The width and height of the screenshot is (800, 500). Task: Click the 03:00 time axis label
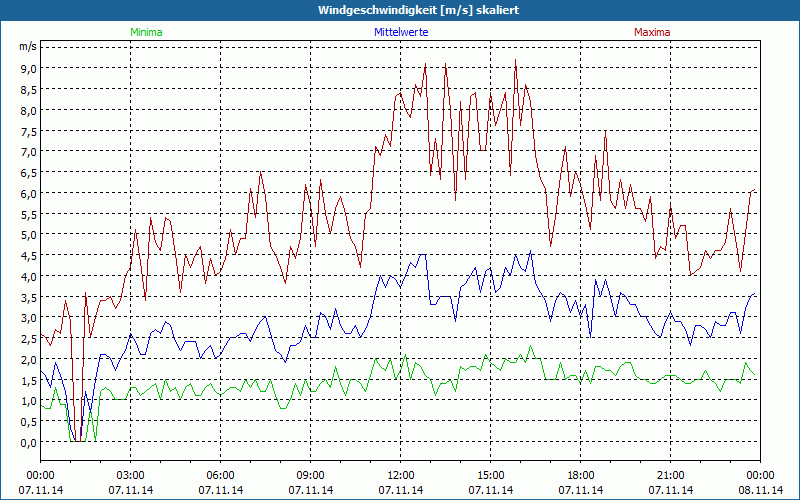[131, 476]
